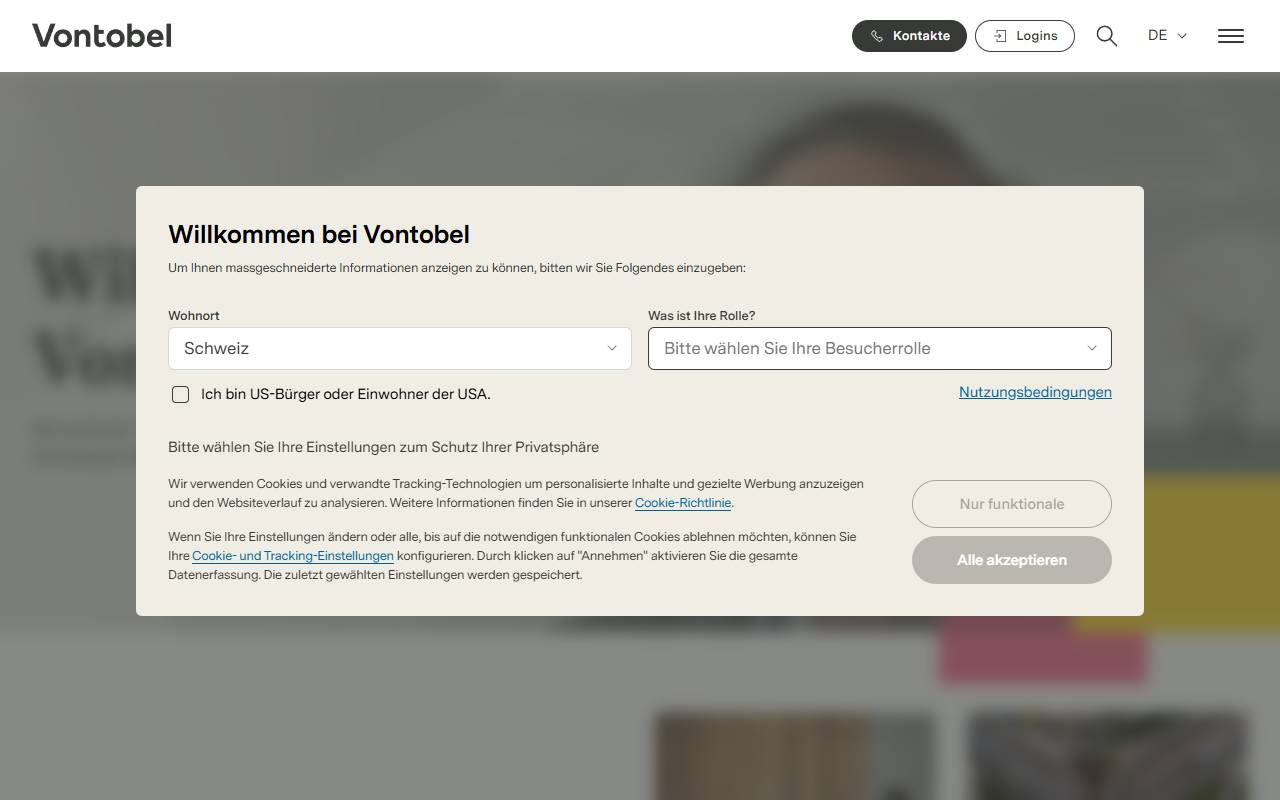Click Alle akzeptieren button

coord(1012,560)
